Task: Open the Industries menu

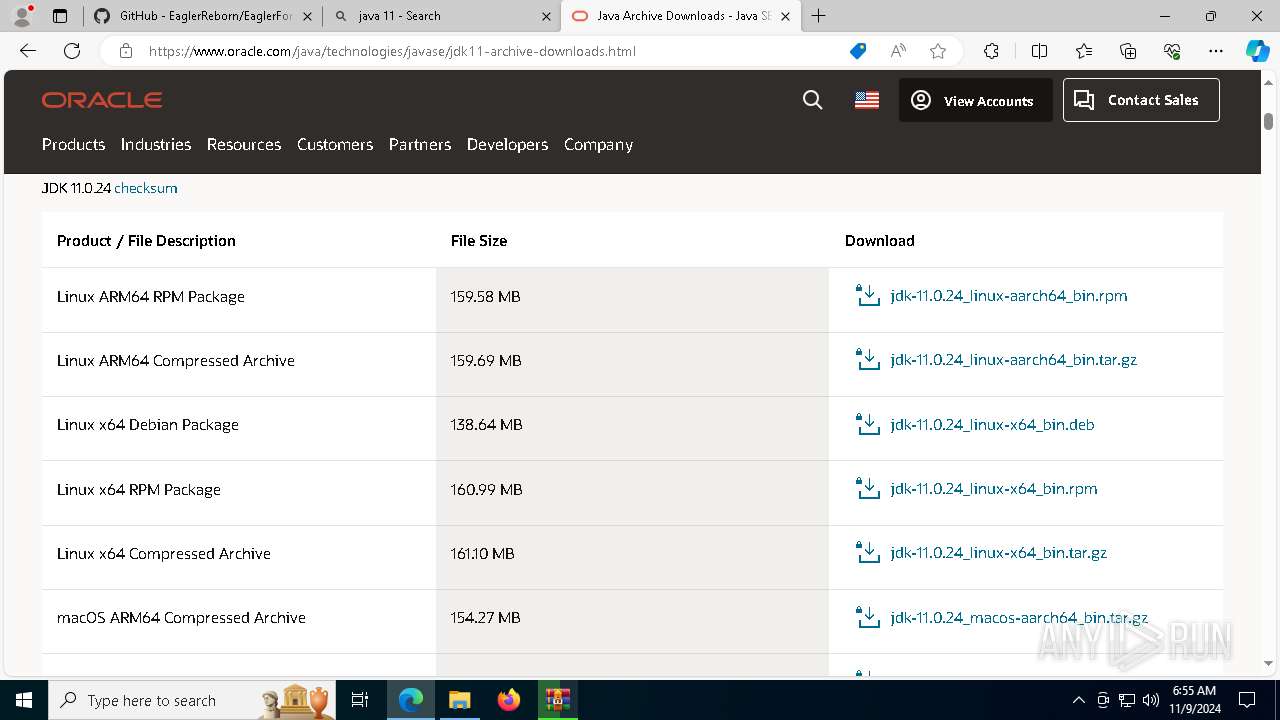Action: [x=156, y=144]
